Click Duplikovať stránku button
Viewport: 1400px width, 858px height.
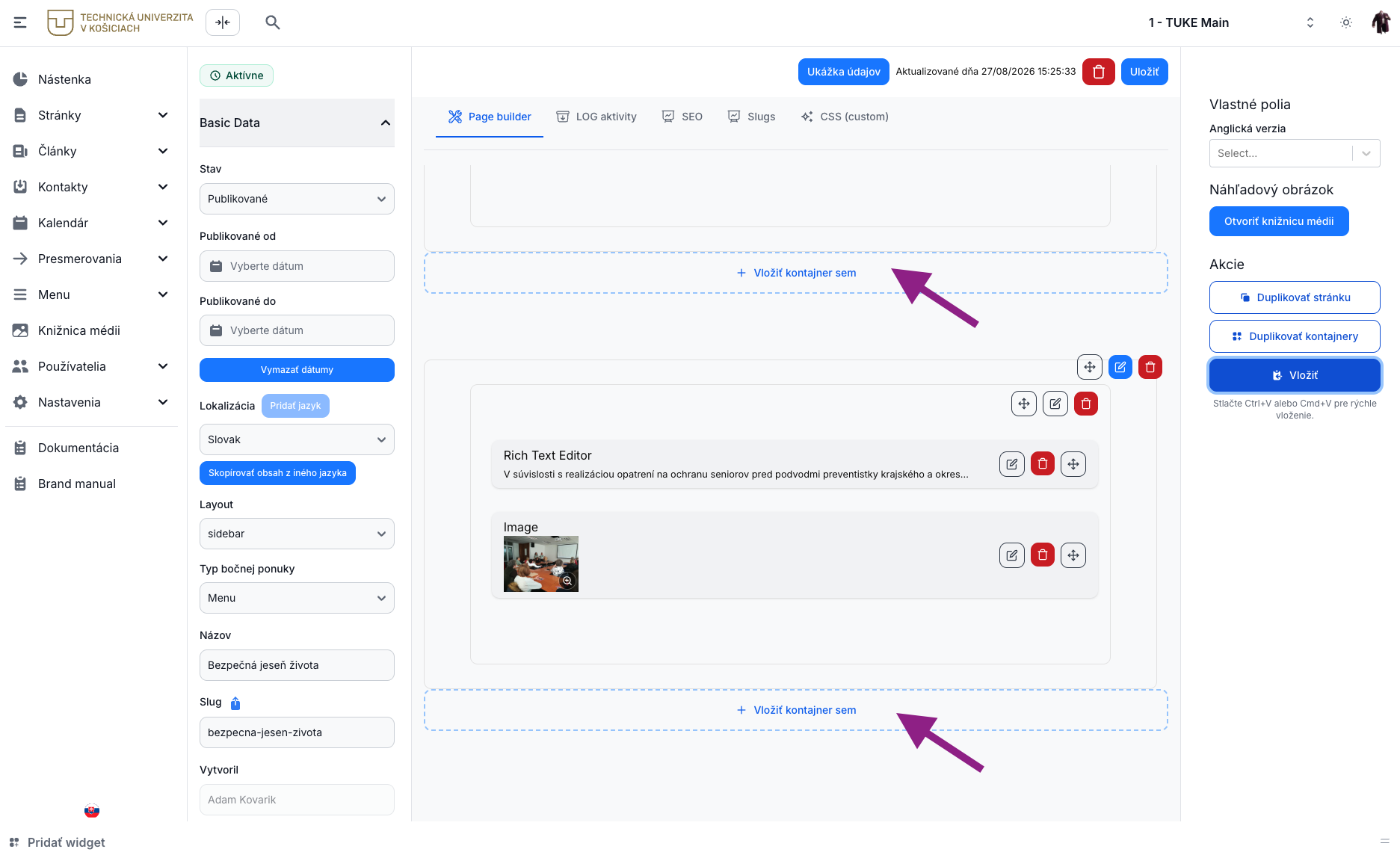click(1295, 297)
